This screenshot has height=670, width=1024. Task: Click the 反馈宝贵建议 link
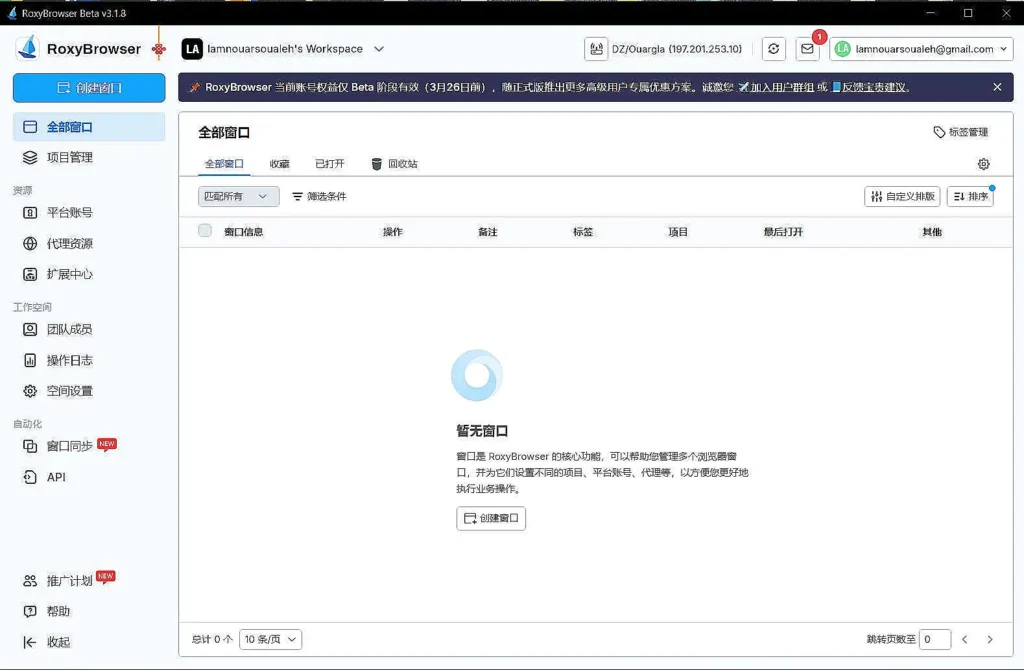tap(869, 87)
